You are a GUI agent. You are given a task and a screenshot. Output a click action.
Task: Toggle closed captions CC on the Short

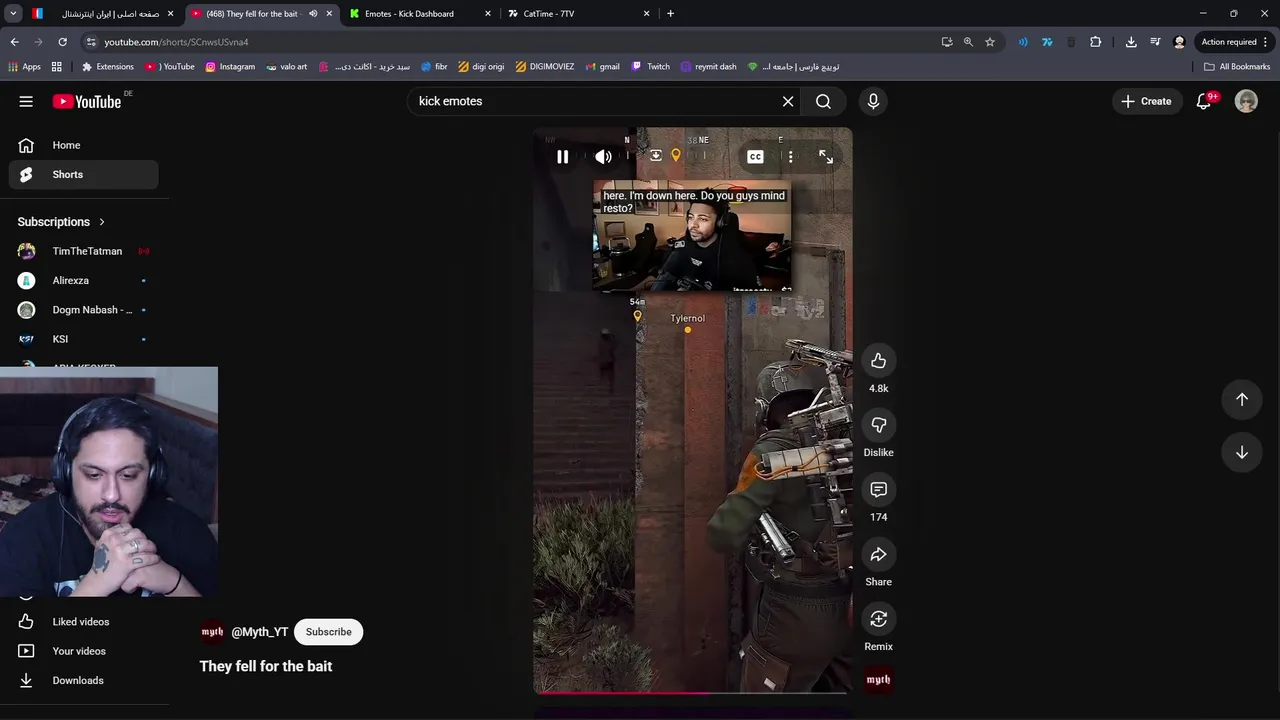point(755,157)
